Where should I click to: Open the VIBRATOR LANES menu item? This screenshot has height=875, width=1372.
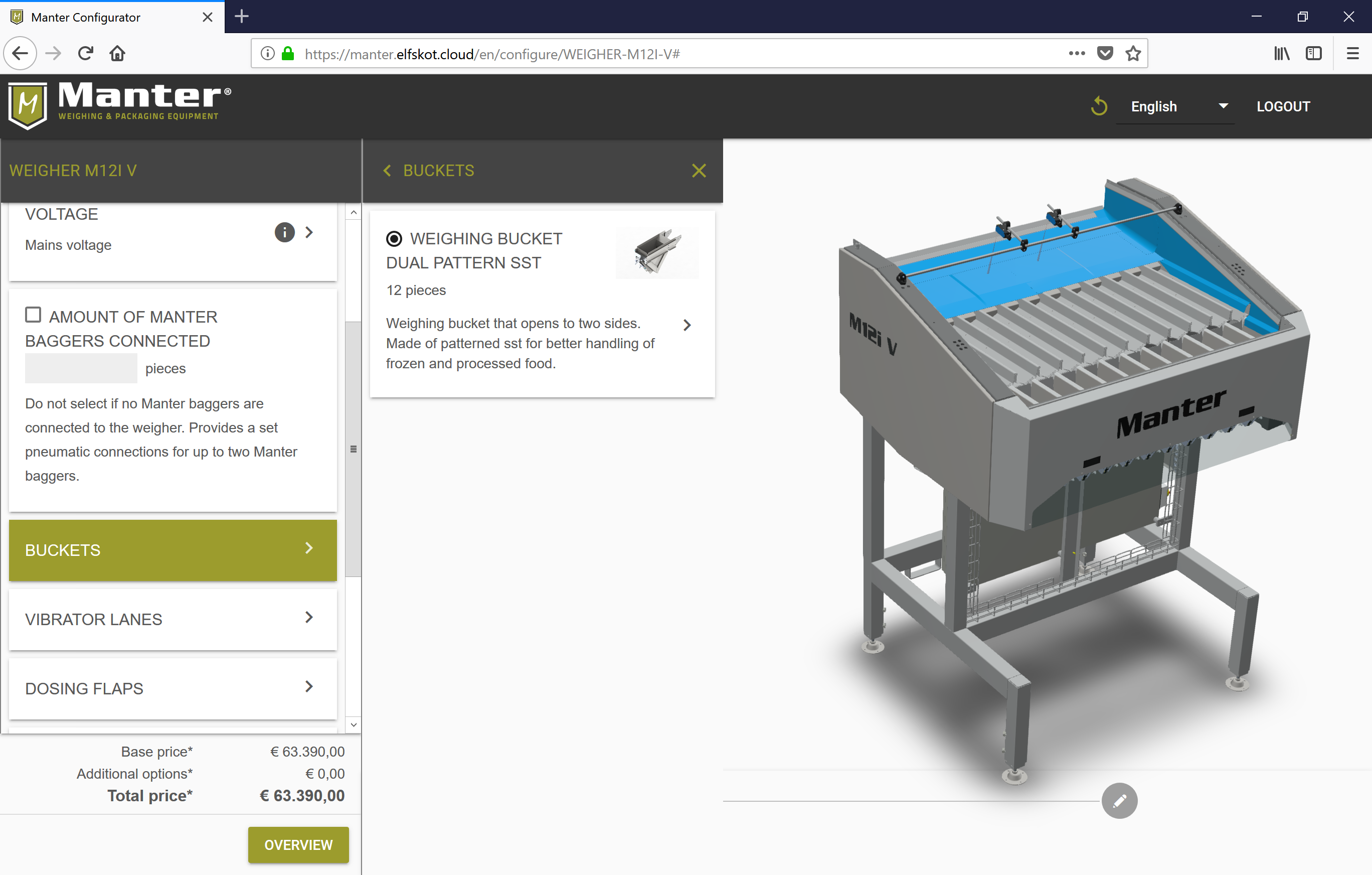coord(173,619)
